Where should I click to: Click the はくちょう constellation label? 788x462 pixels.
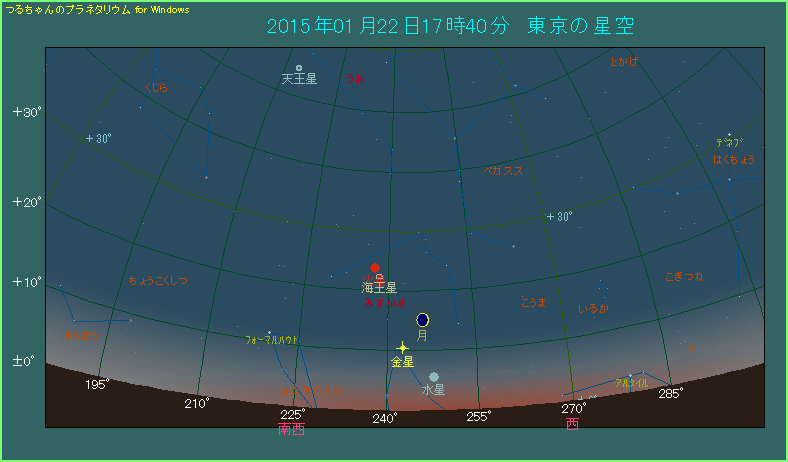point(733,159)
